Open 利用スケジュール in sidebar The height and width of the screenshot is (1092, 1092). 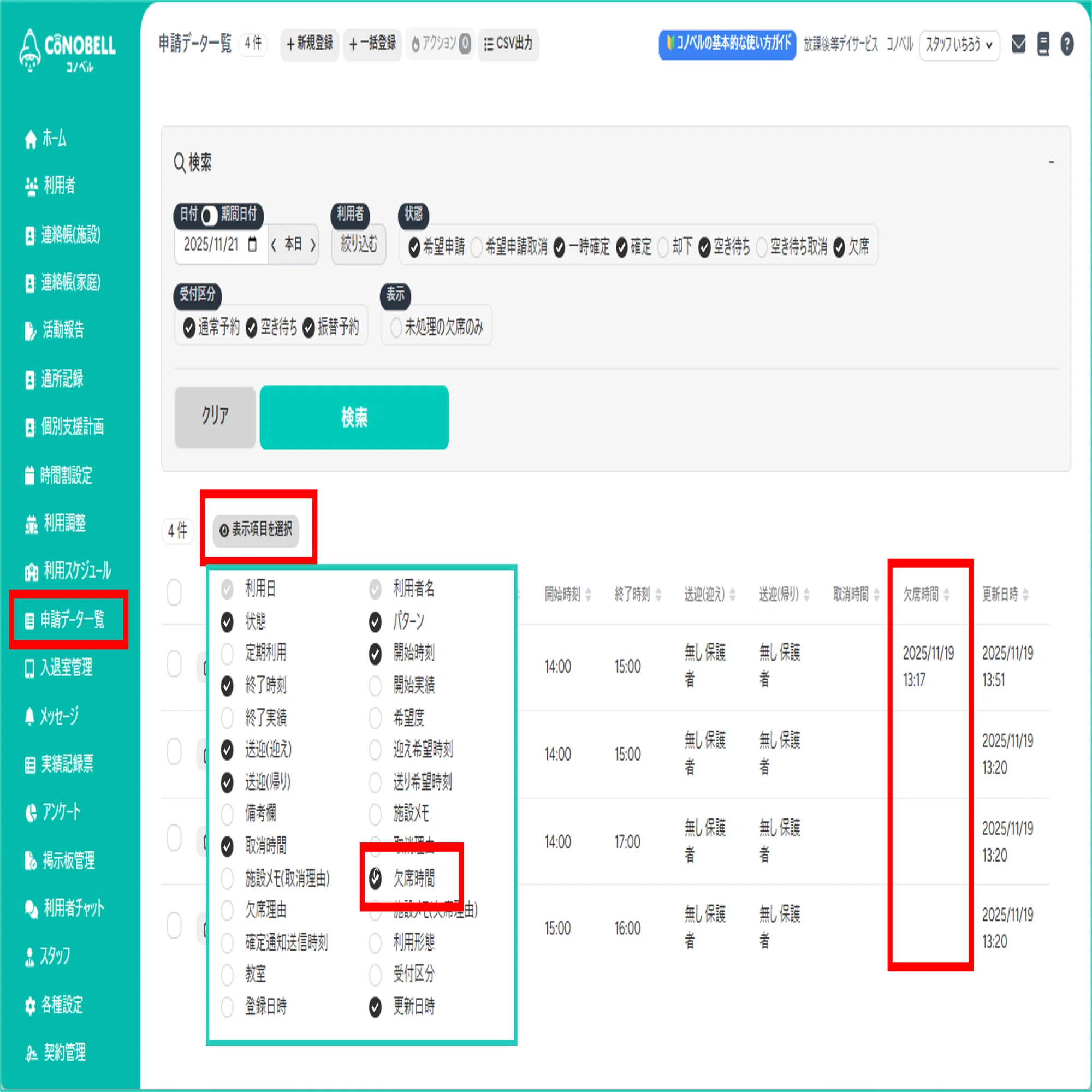(68, 572)
